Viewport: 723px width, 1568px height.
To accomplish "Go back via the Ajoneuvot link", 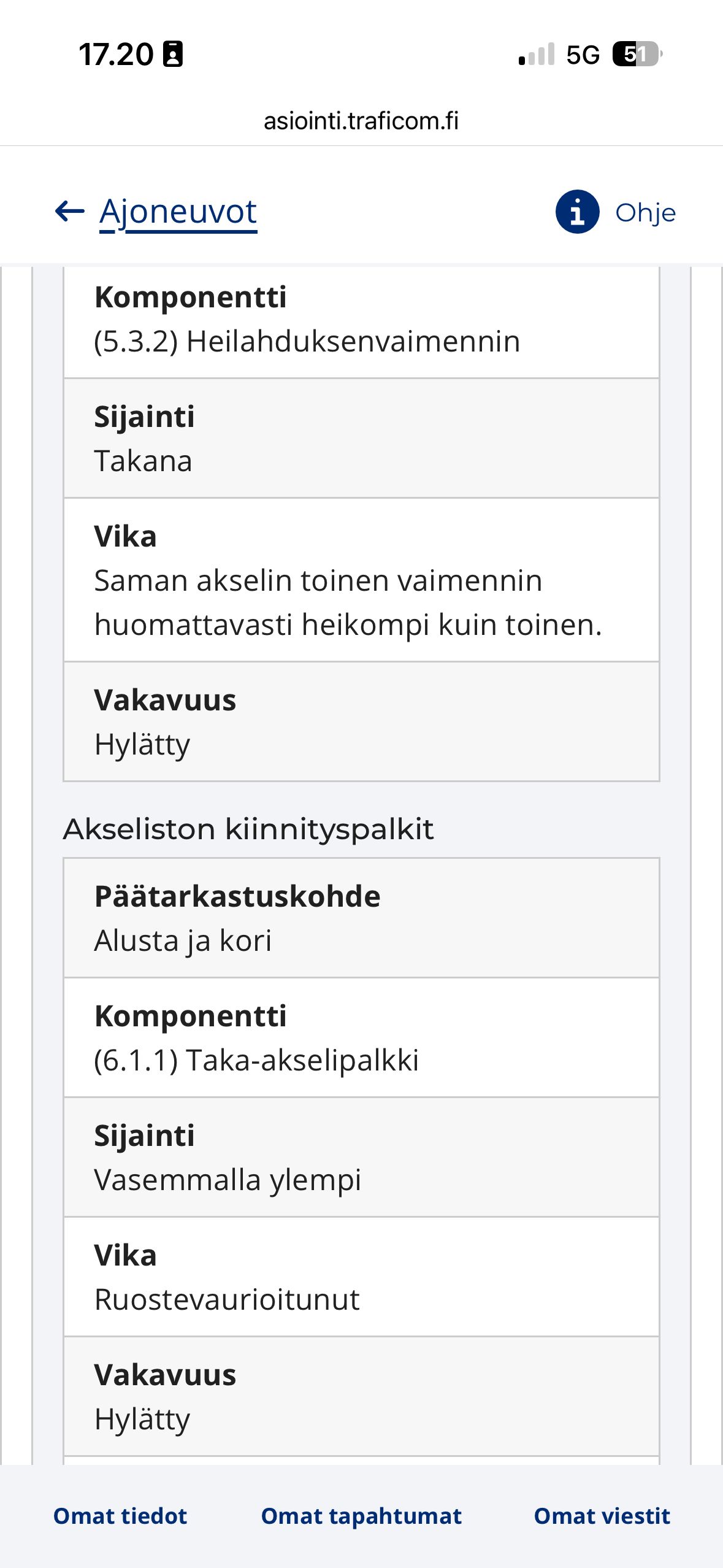I will 178,212.
